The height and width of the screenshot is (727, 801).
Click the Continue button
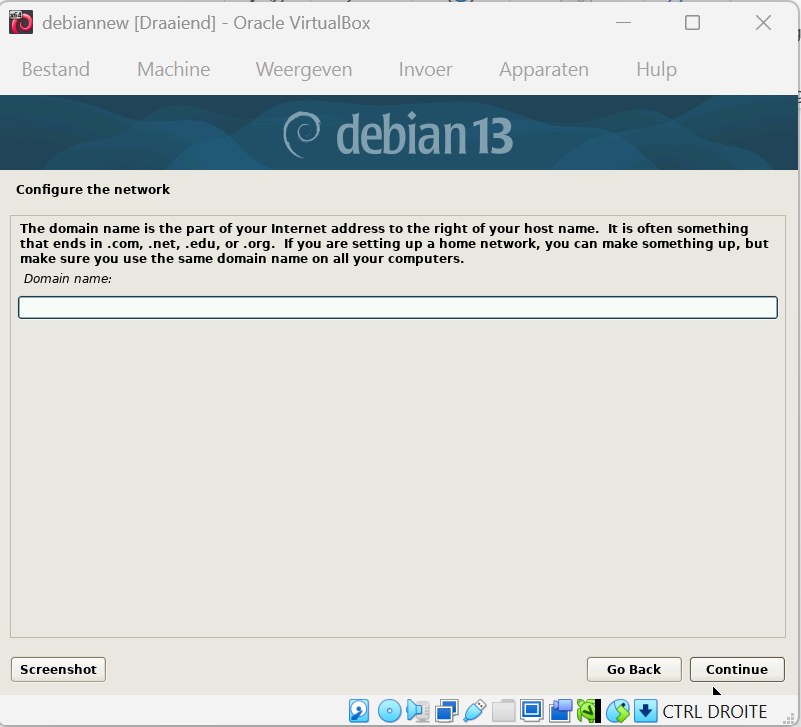tap(737, 669)
